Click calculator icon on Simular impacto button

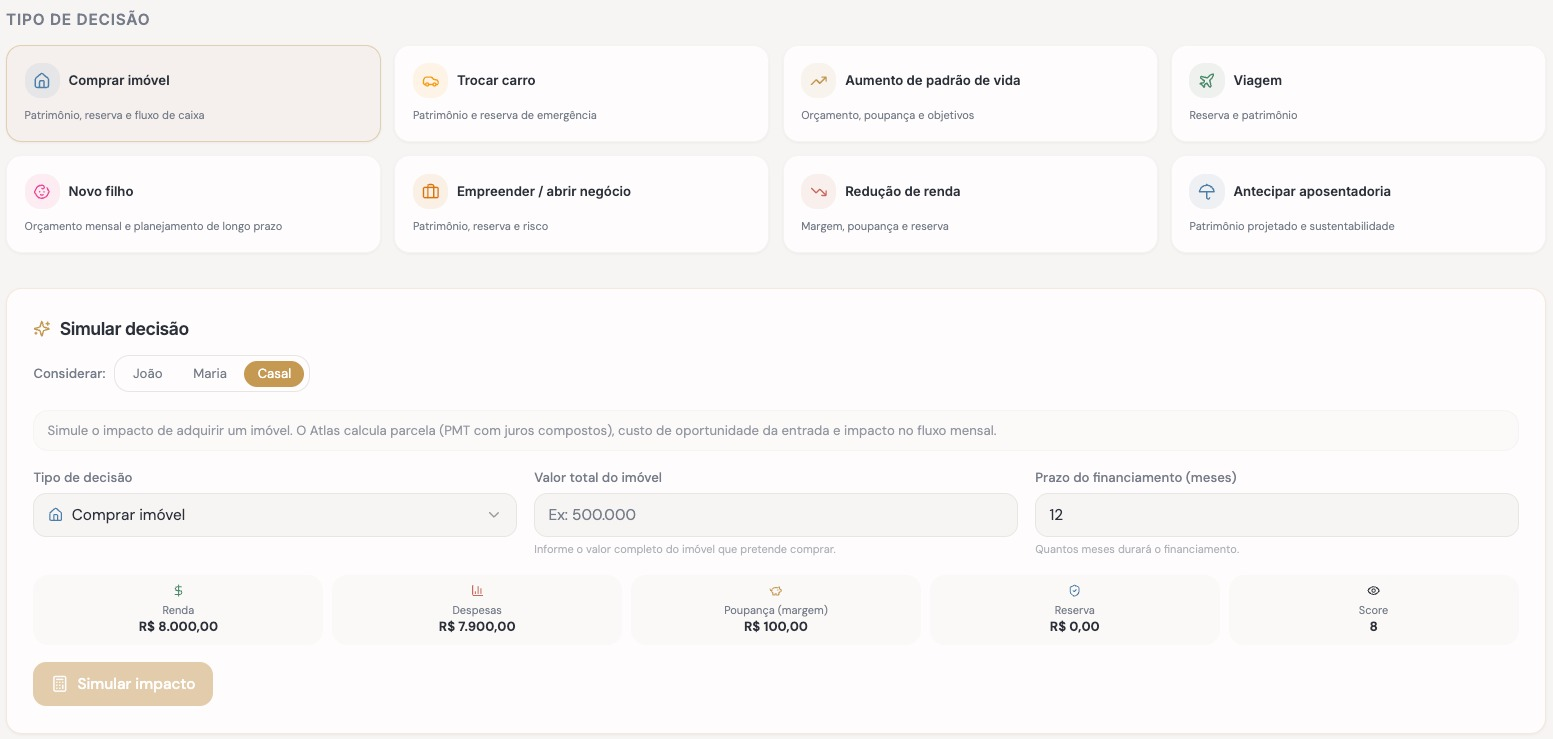coord(60,684)
